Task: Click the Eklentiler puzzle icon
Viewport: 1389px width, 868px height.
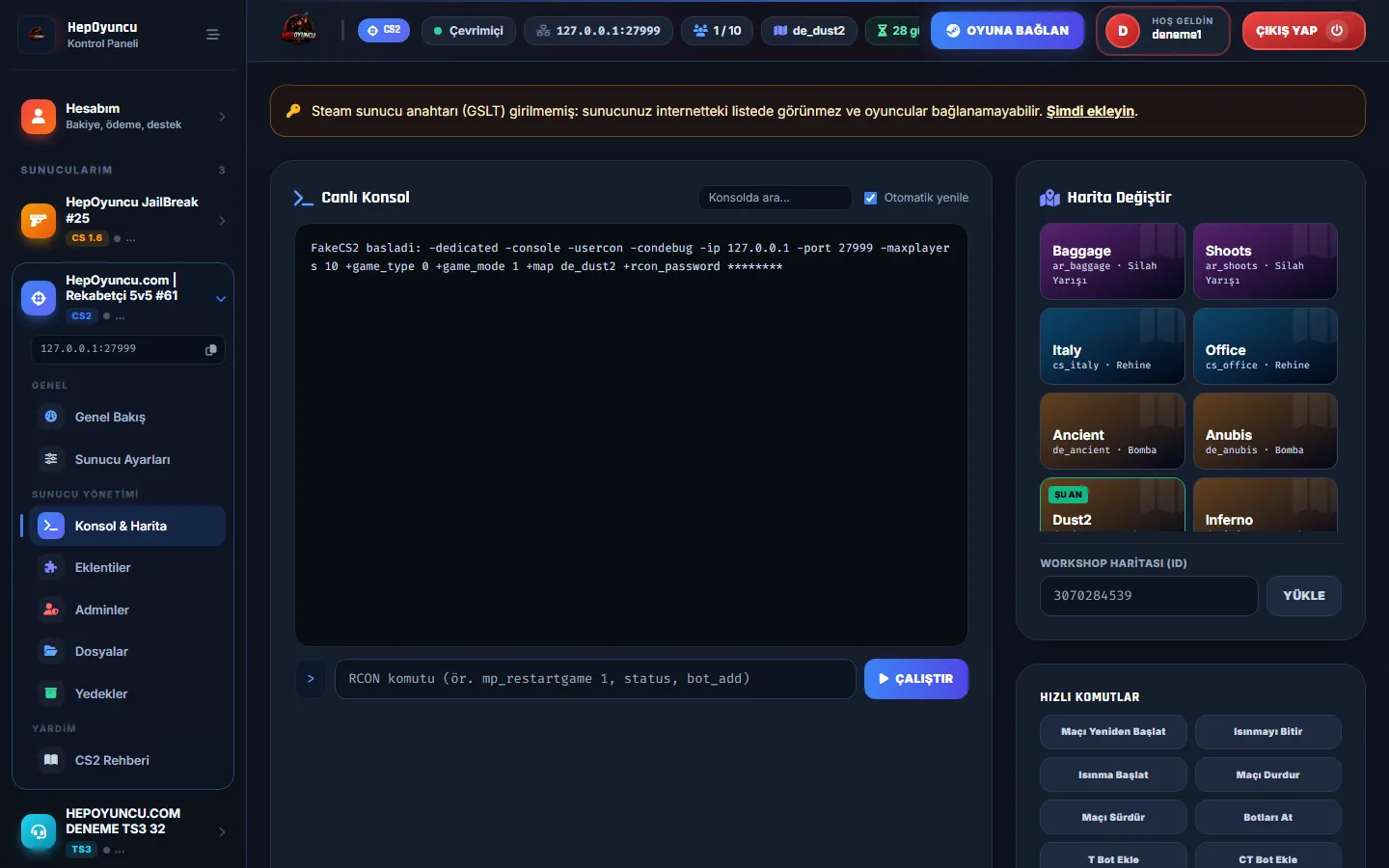Action: [51, 567]
